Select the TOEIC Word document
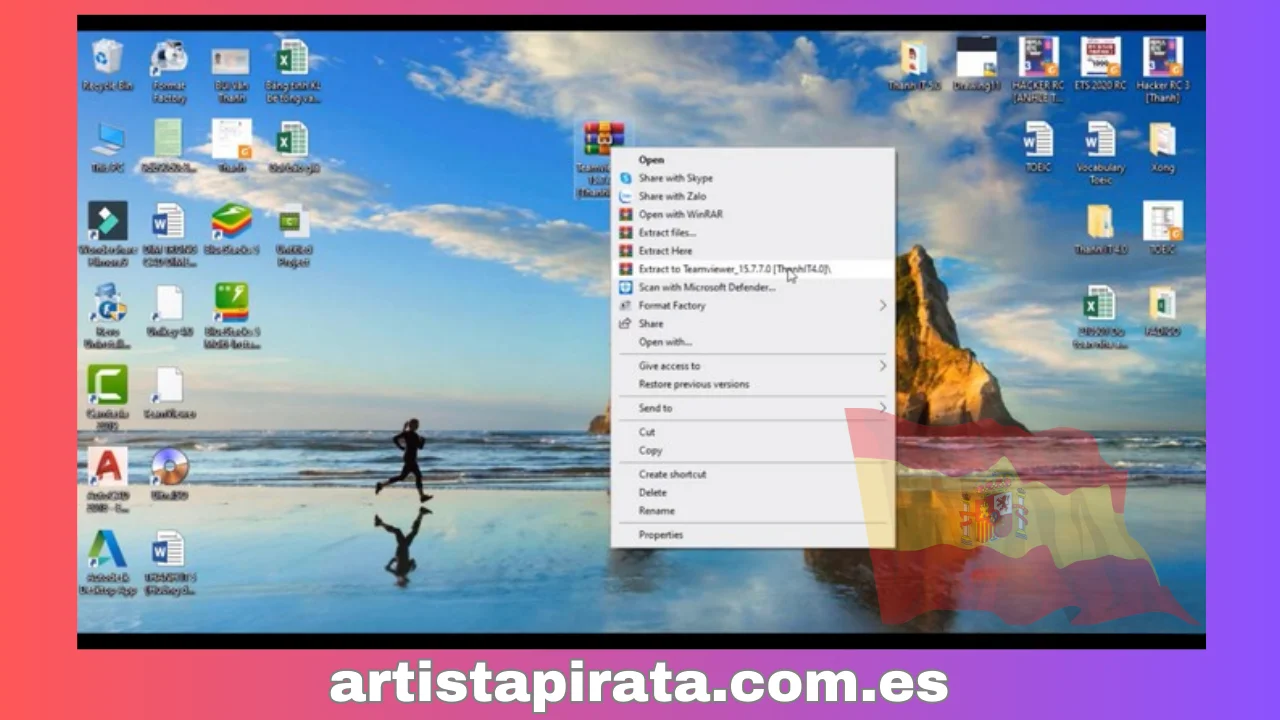The height and width of the screenshot is (720, 1280). [x=1038, y=147]
